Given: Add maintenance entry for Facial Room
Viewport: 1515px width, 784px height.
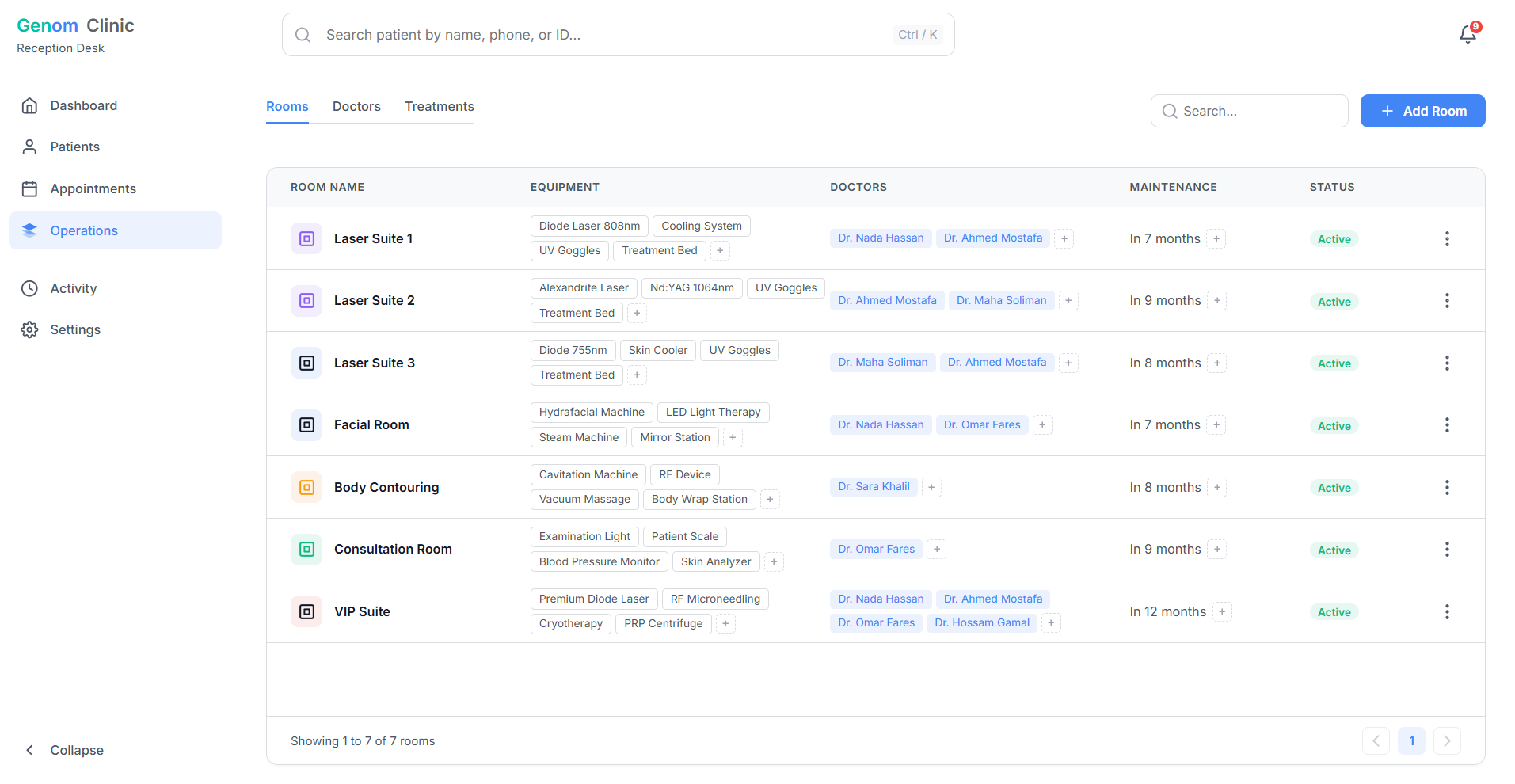Looking at the screenshot, I should (x=1216, y=424).
